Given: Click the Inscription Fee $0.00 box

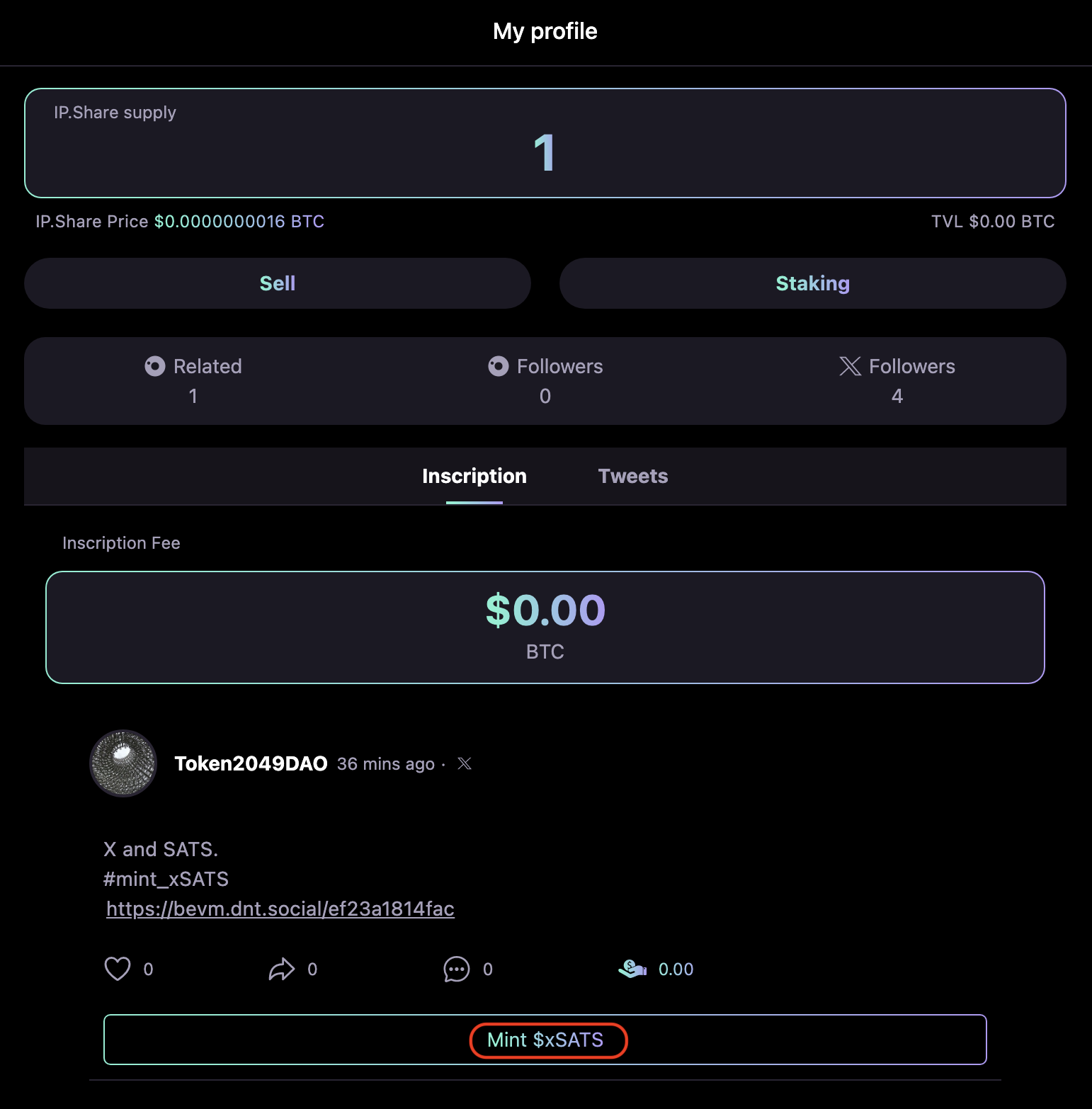Looking at the screenshot, I should [545, 627].
